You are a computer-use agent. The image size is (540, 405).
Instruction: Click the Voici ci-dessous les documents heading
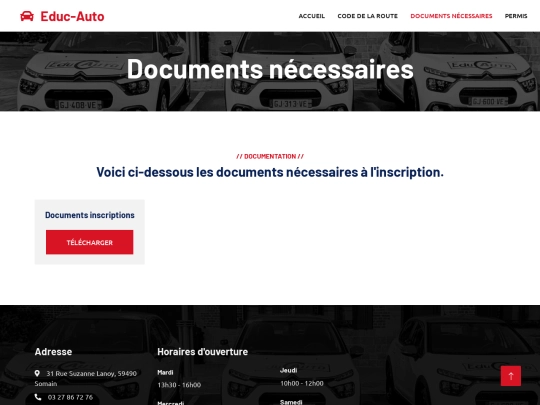[x=270, y=172]
